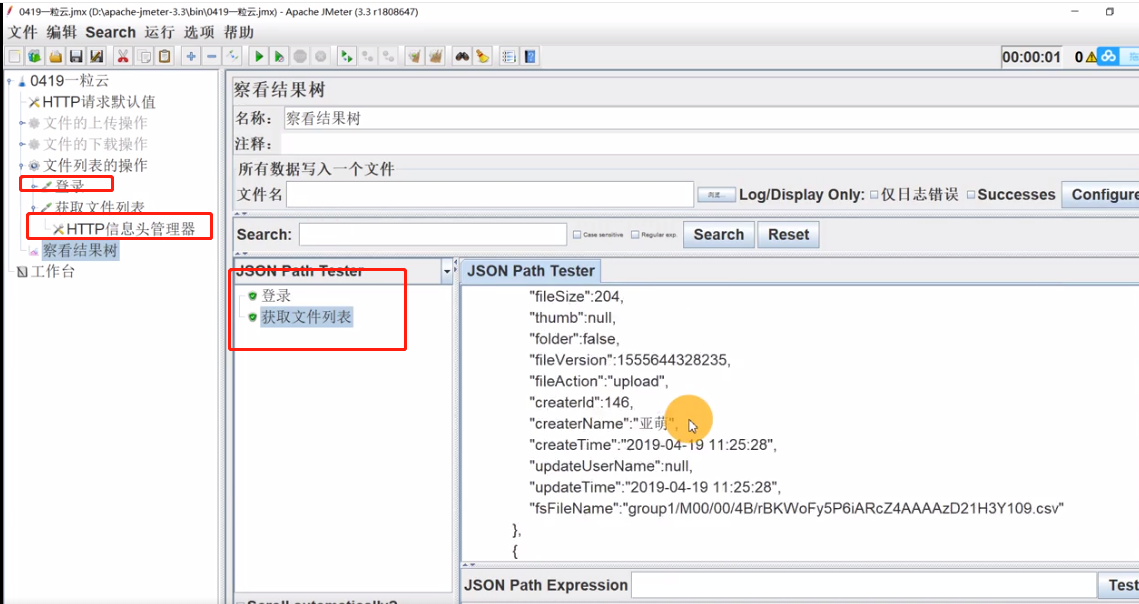This screenshot has width=1139, height=604.
Task: Open the 编辑 menu
Action: point(61,32)
